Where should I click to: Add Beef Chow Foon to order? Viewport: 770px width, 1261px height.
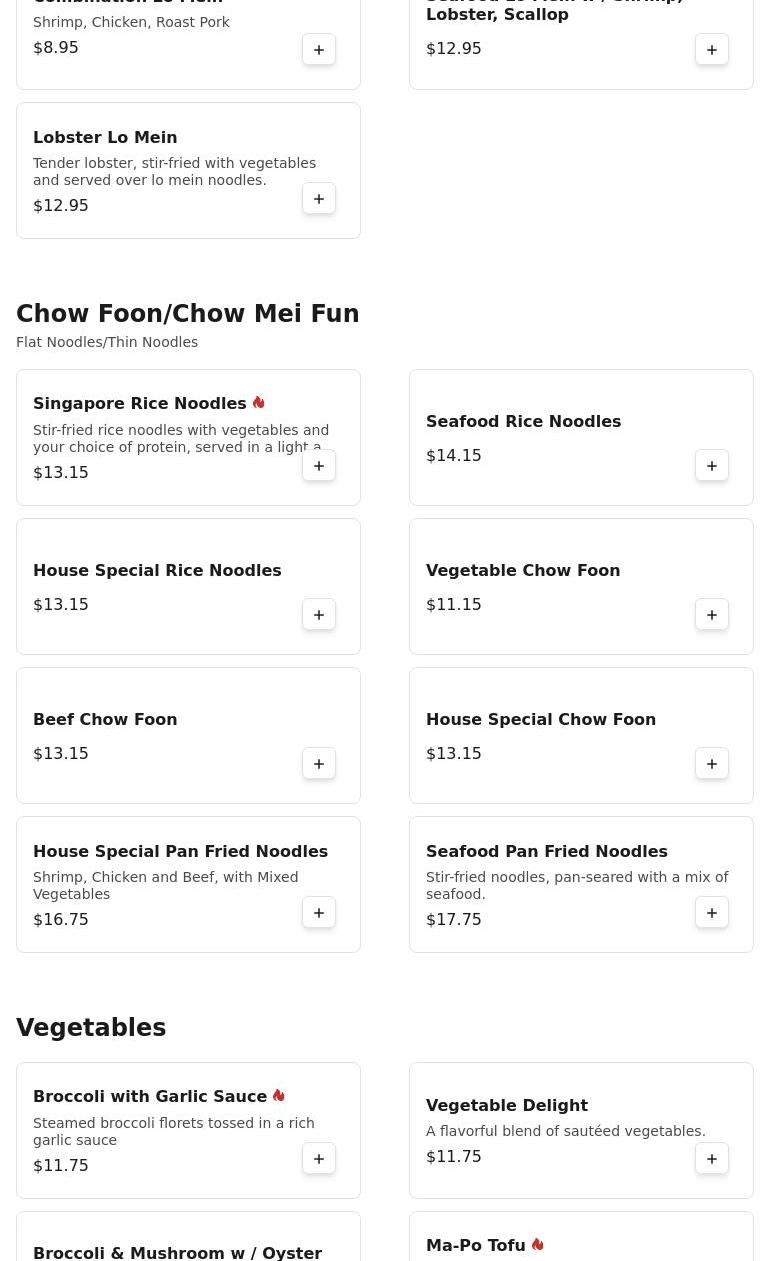[319, 764]
